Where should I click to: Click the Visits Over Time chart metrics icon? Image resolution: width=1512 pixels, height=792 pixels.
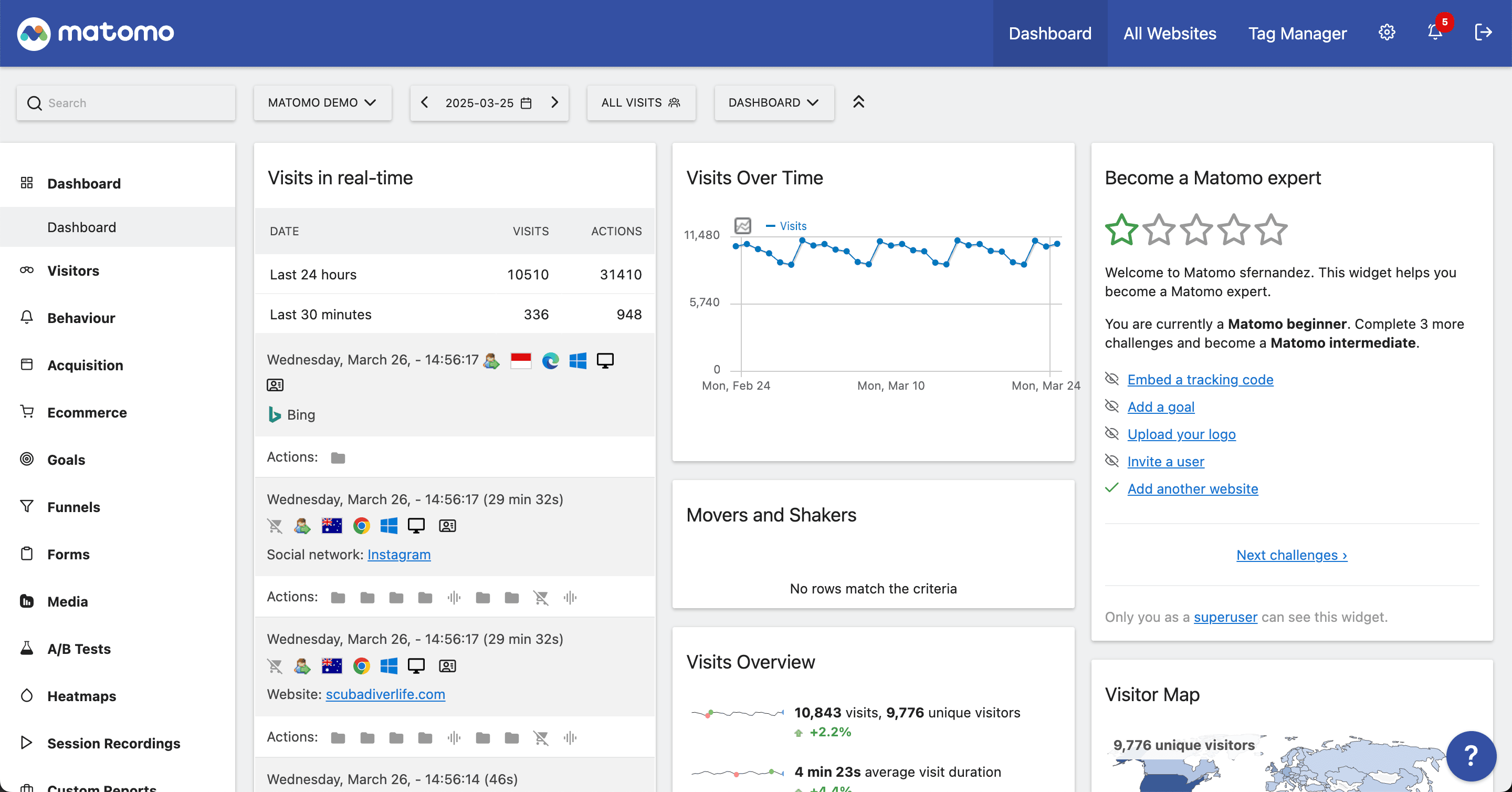pos(742,226)
